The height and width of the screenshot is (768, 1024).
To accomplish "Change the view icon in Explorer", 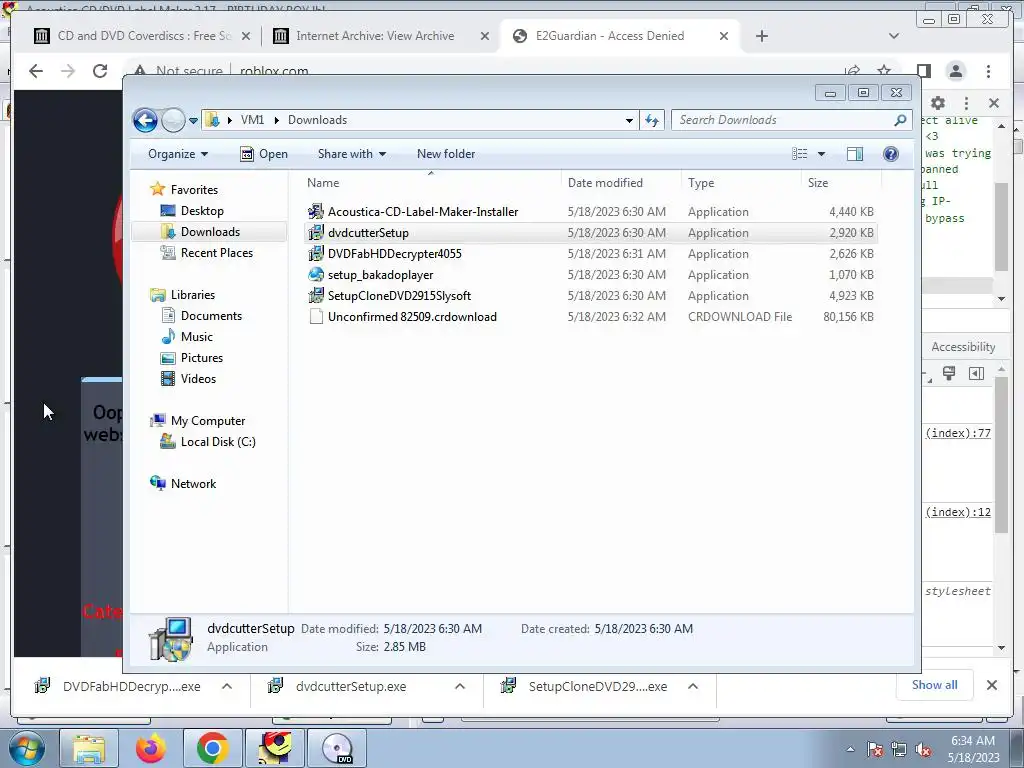I will pos(800,154).
